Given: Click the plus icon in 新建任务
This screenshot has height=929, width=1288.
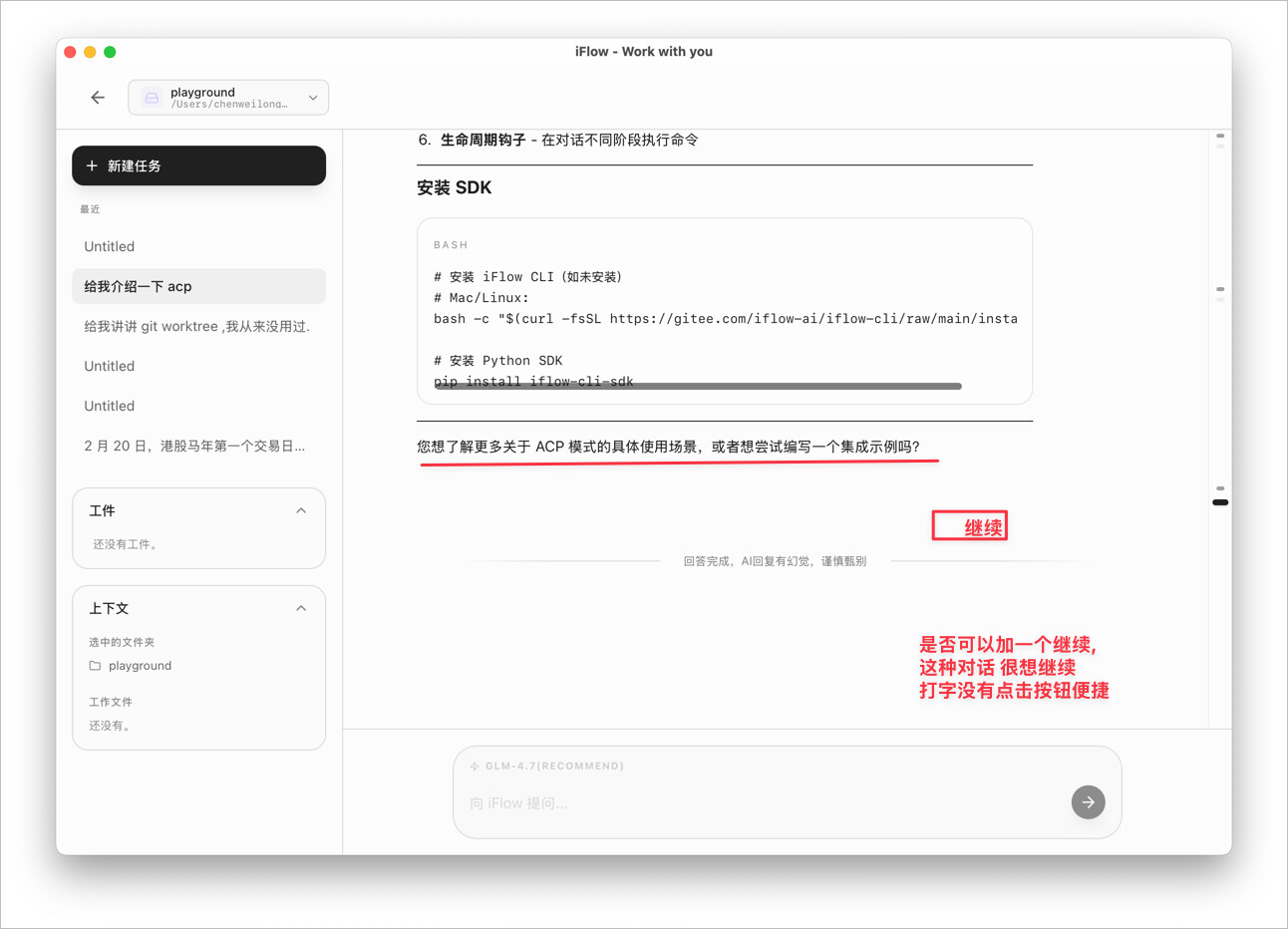Looking at the screenshot, I should pos(92,165).
